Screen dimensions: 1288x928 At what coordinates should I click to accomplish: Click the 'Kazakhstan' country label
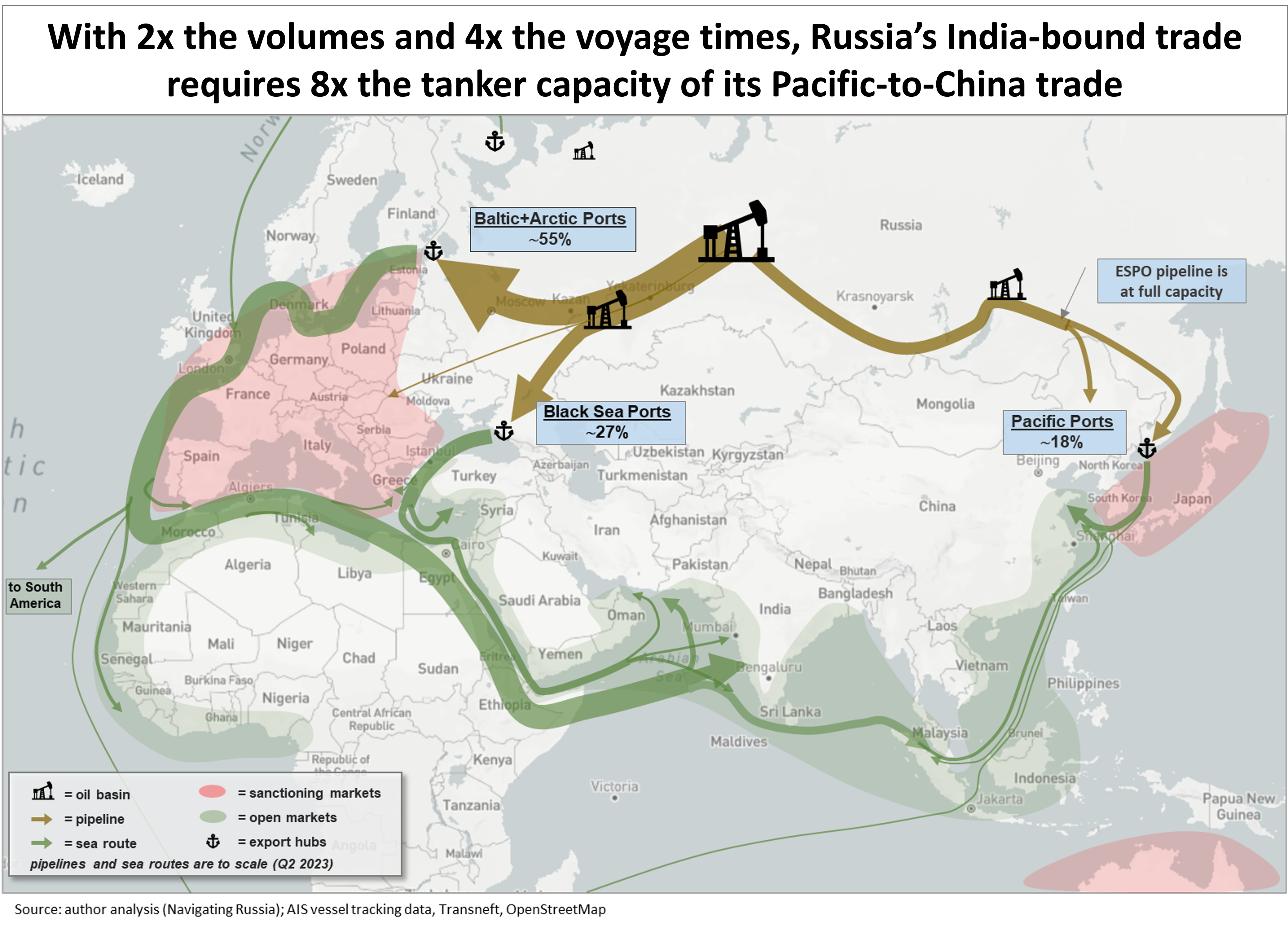coord(697,390)
